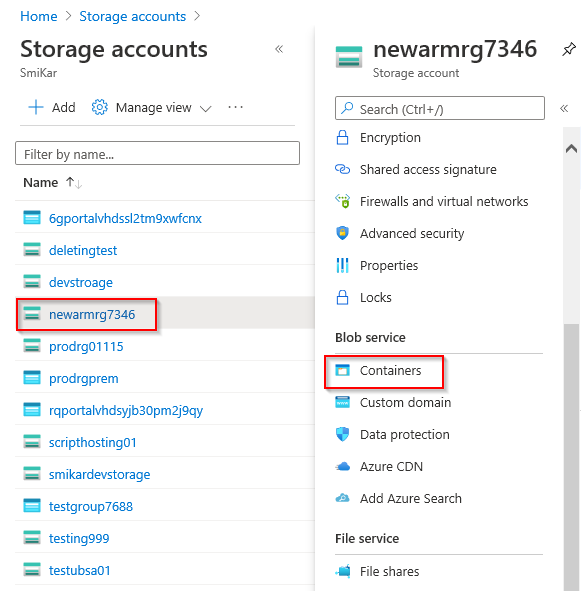Click the Filter by name field
581x591 pixels.
click(x=157, y=153)
